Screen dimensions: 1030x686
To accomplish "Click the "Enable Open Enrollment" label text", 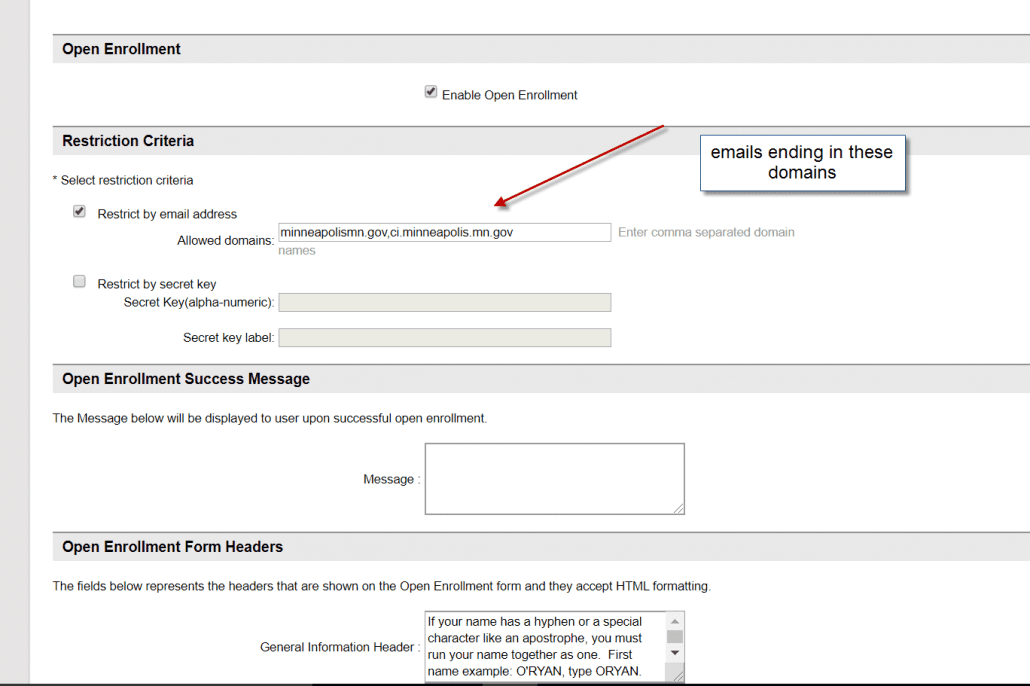I will click(x=510, y=95).
